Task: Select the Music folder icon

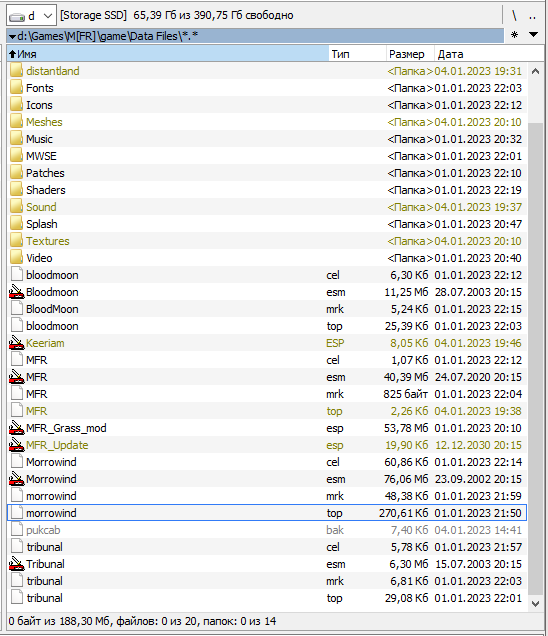Action: (x=16, y=139)
